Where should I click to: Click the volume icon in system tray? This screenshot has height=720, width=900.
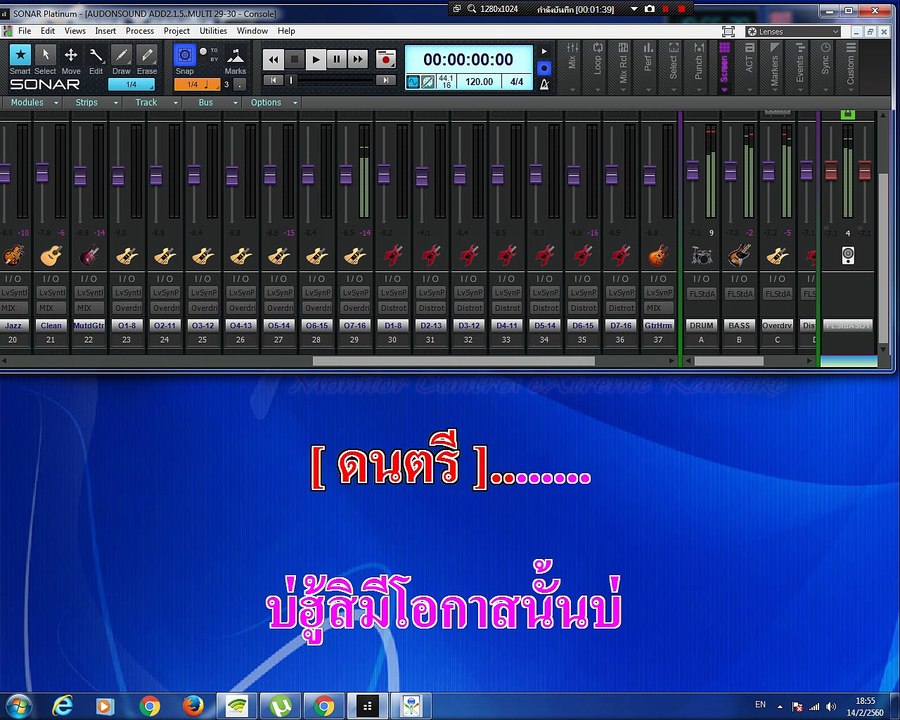point(831,706)
